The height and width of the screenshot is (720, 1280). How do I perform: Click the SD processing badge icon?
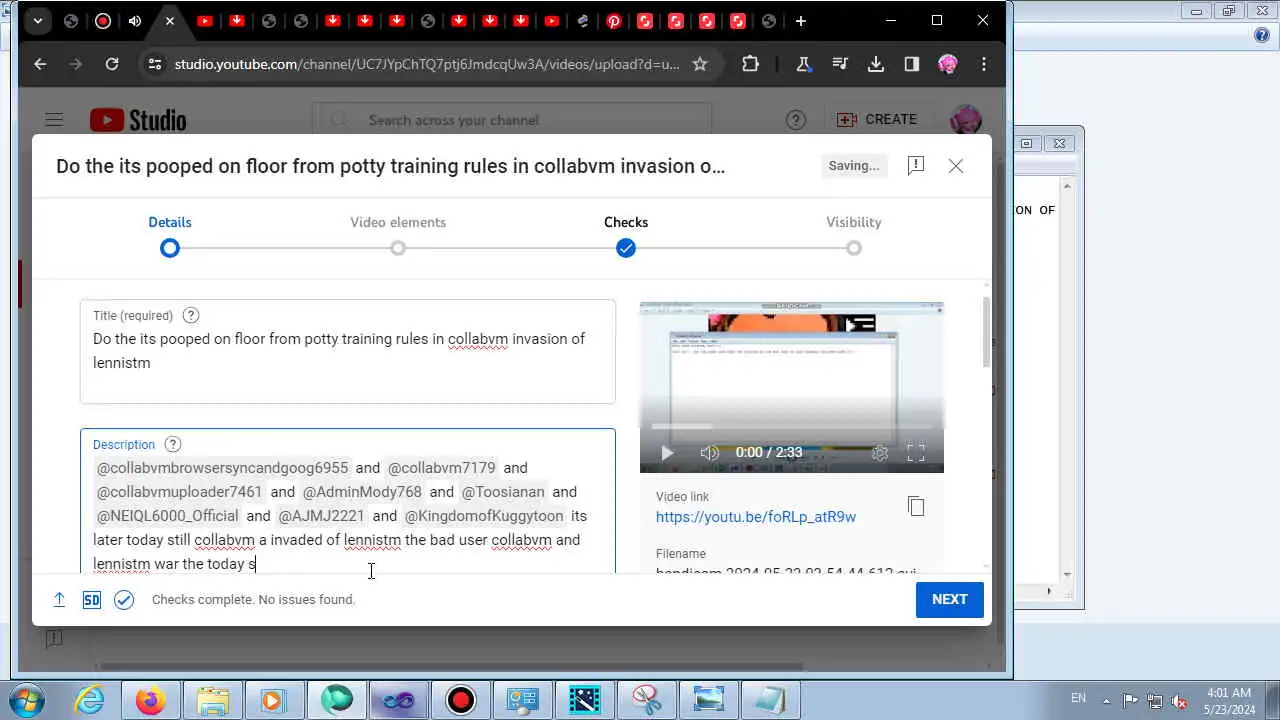pyautogui.click(x=91, y=599)
